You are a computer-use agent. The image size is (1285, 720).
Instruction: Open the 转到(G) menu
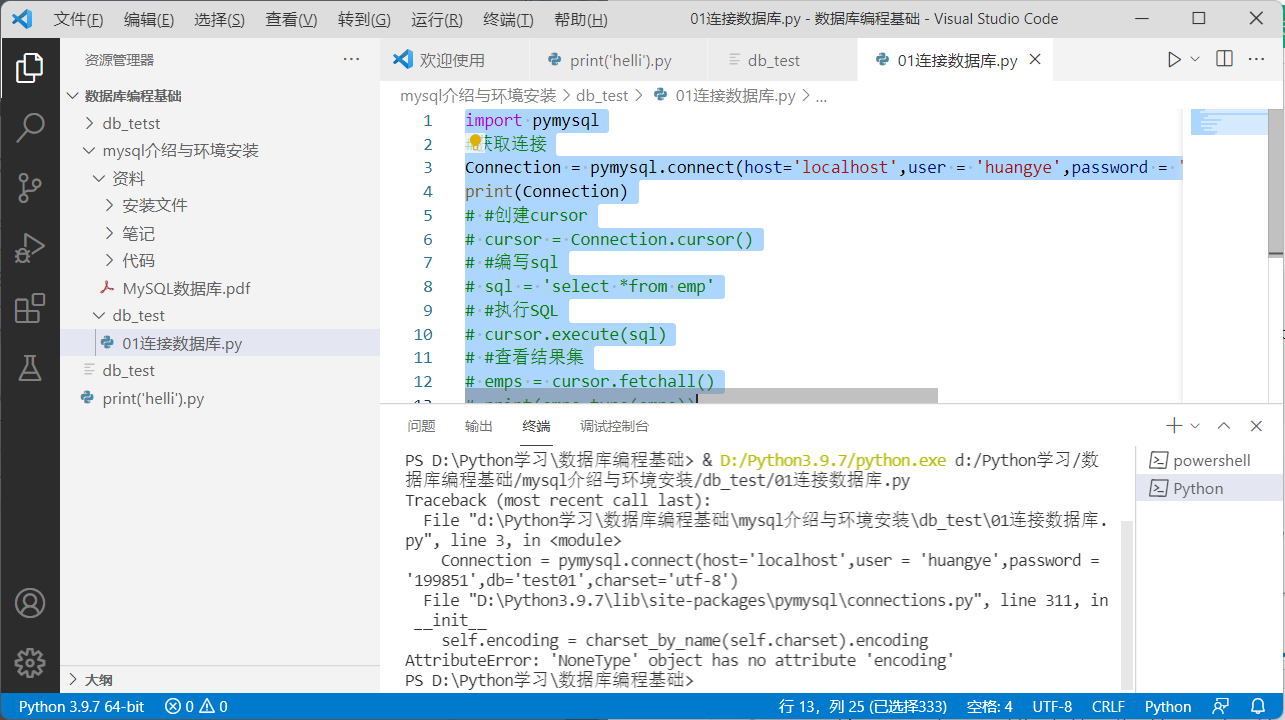364,20
